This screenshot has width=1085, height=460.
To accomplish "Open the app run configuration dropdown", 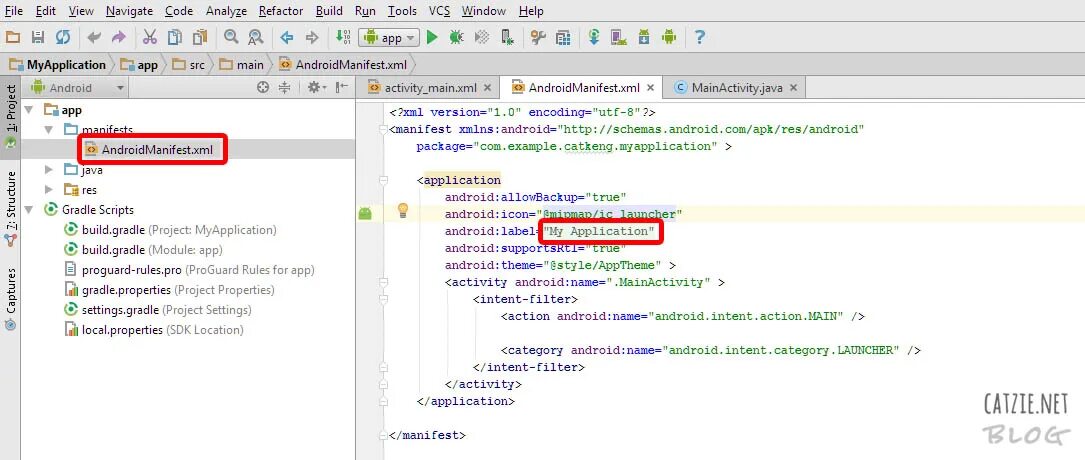I will coord(389,37).
